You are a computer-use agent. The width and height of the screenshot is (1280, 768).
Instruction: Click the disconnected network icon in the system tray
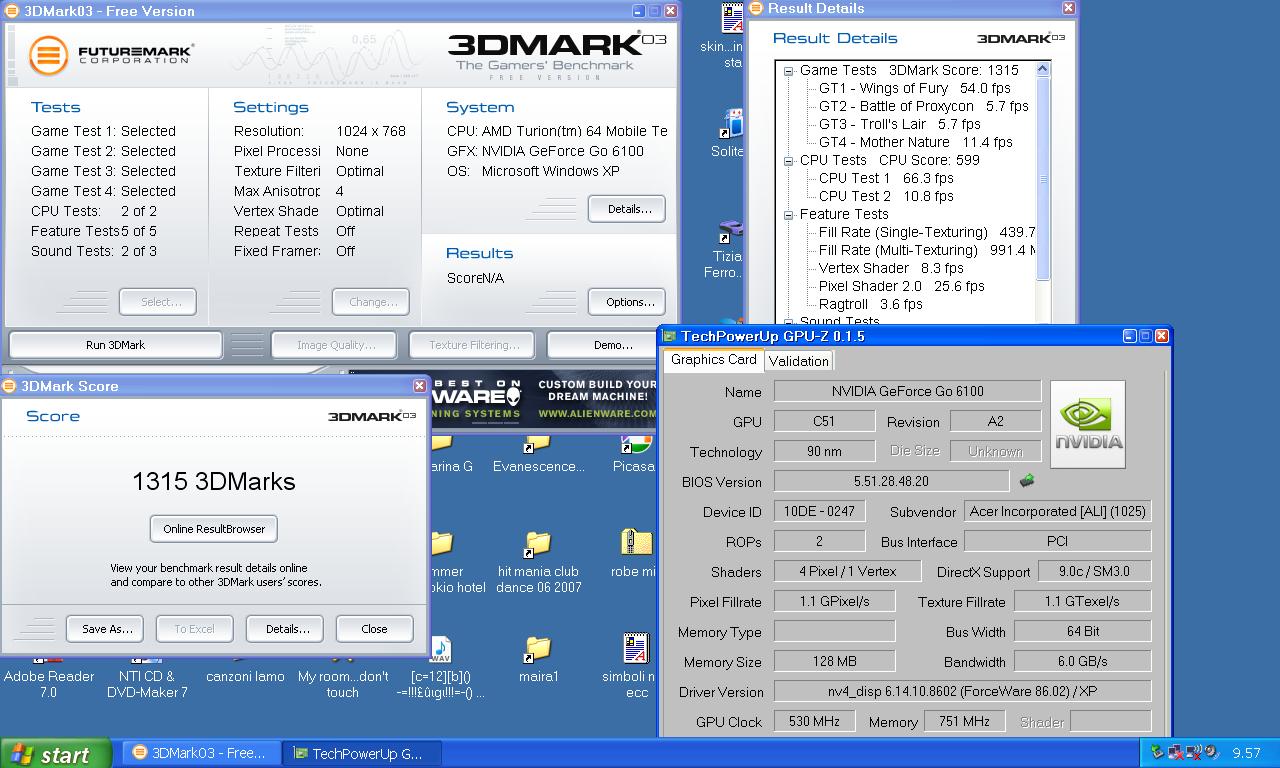point(1176,752)
